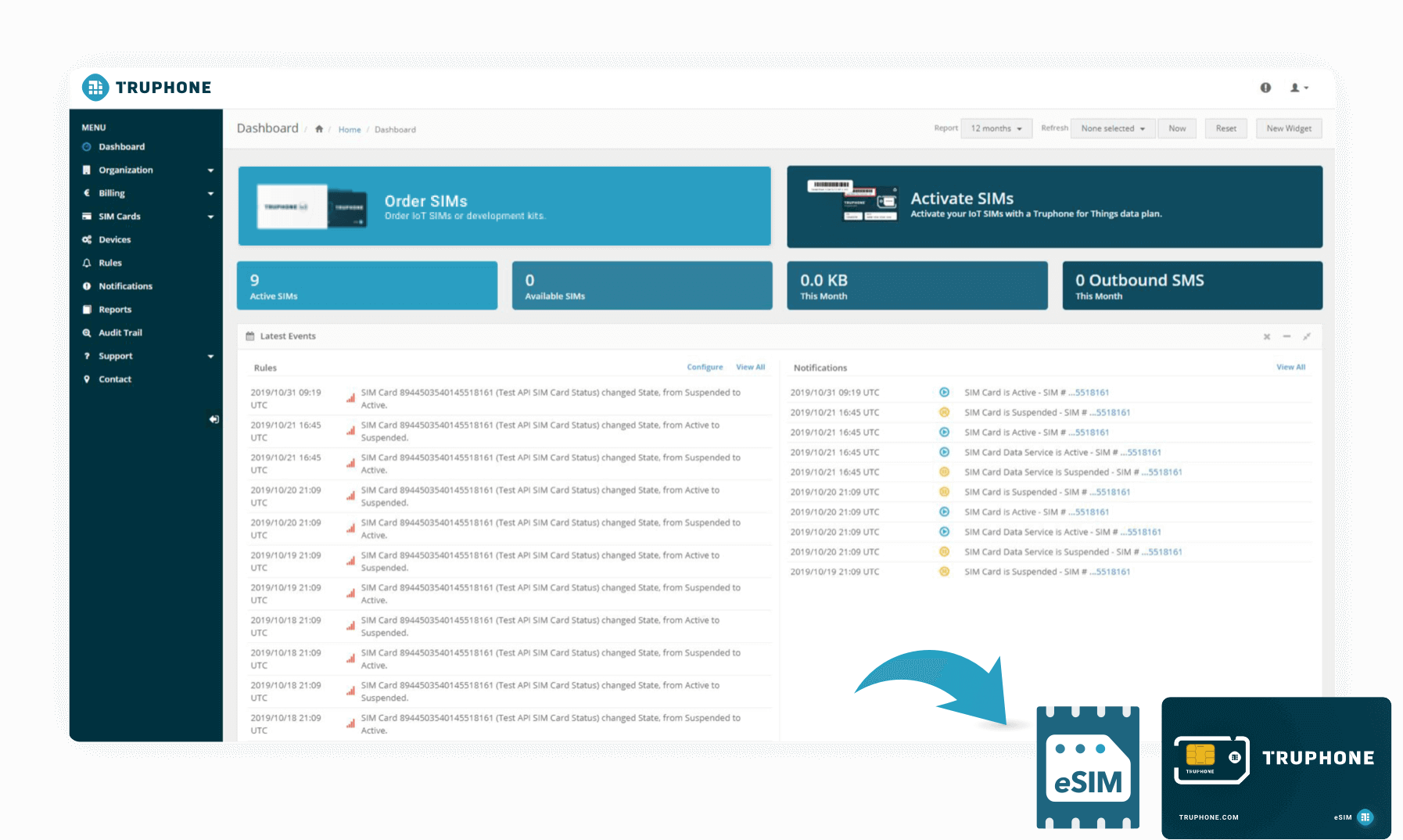Expand the Organization submenu arrow

point(210,171)
